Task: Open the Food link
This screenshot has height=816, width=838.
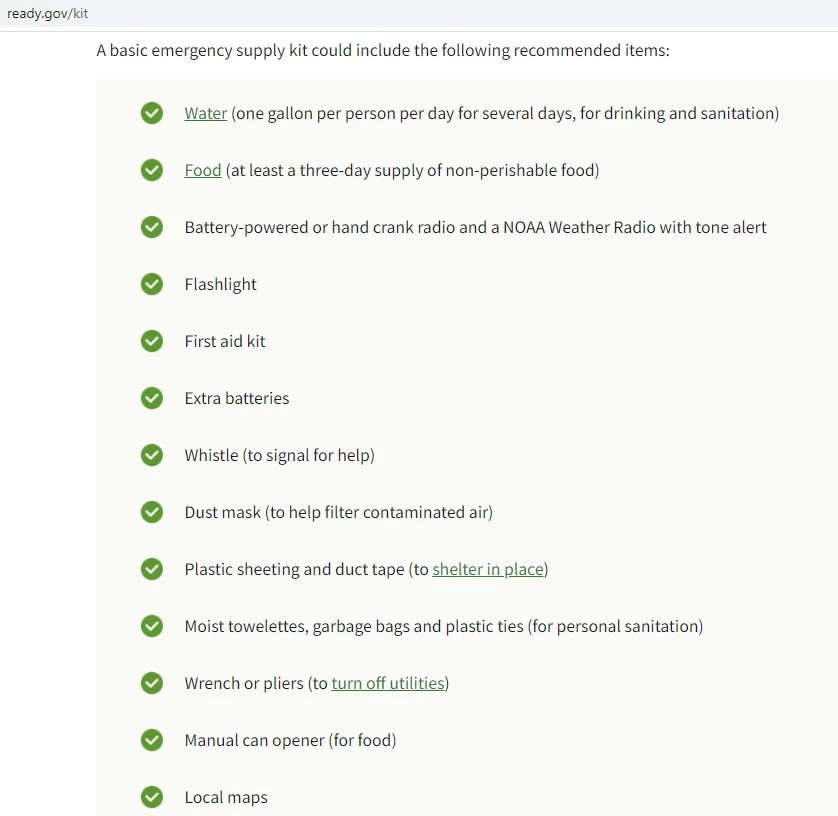Action: pyautogui.click(x=203, y=170)
